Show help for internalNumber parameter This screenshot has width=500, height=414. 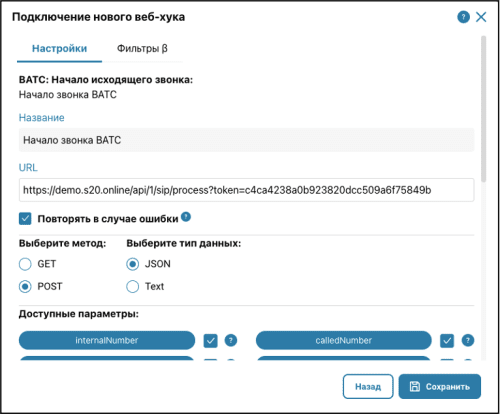coord(231,340)
